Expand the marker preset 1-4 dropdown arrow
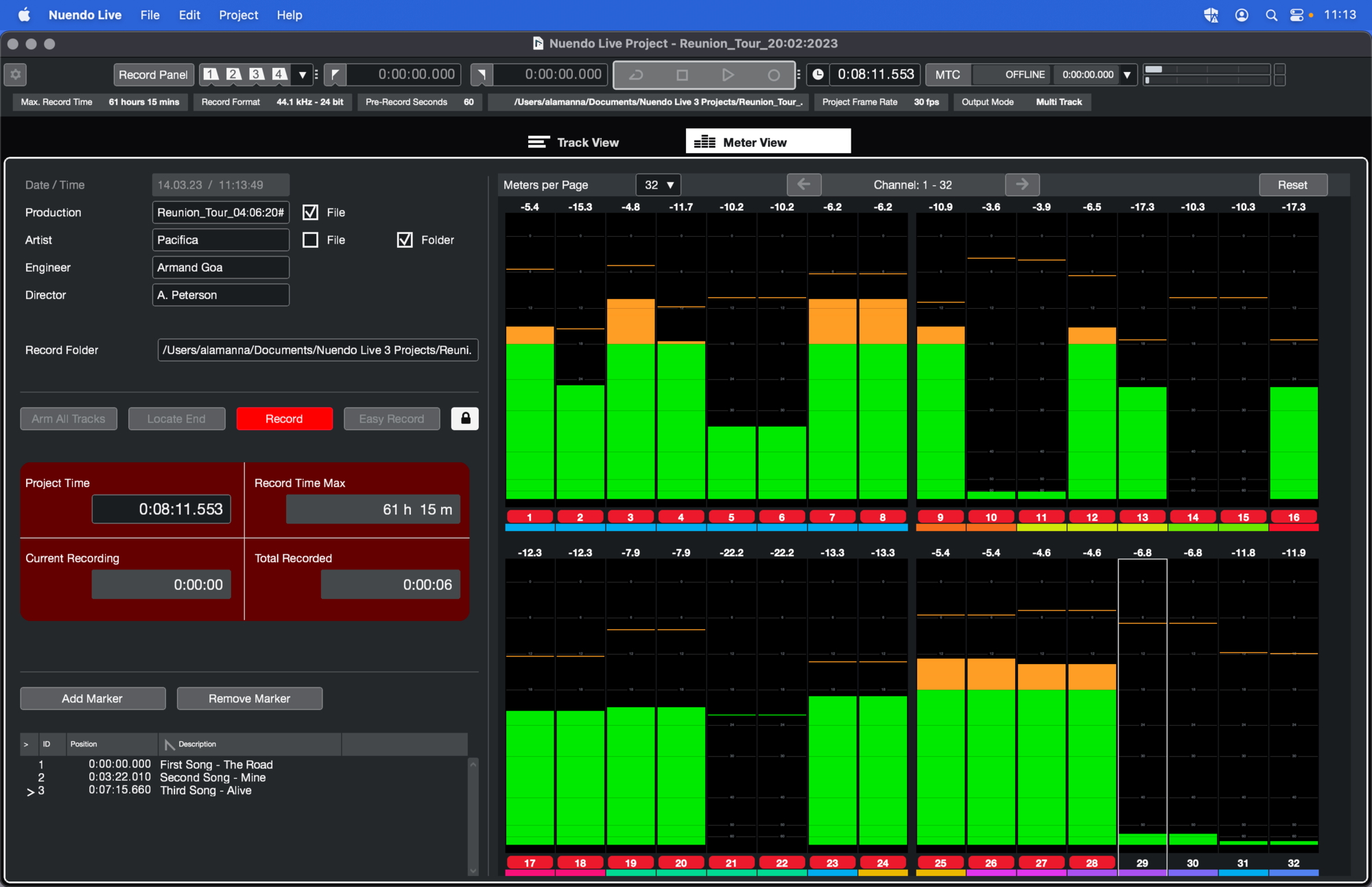Image resolution: width=1372 pixels, height=887 pixels. 302,74
